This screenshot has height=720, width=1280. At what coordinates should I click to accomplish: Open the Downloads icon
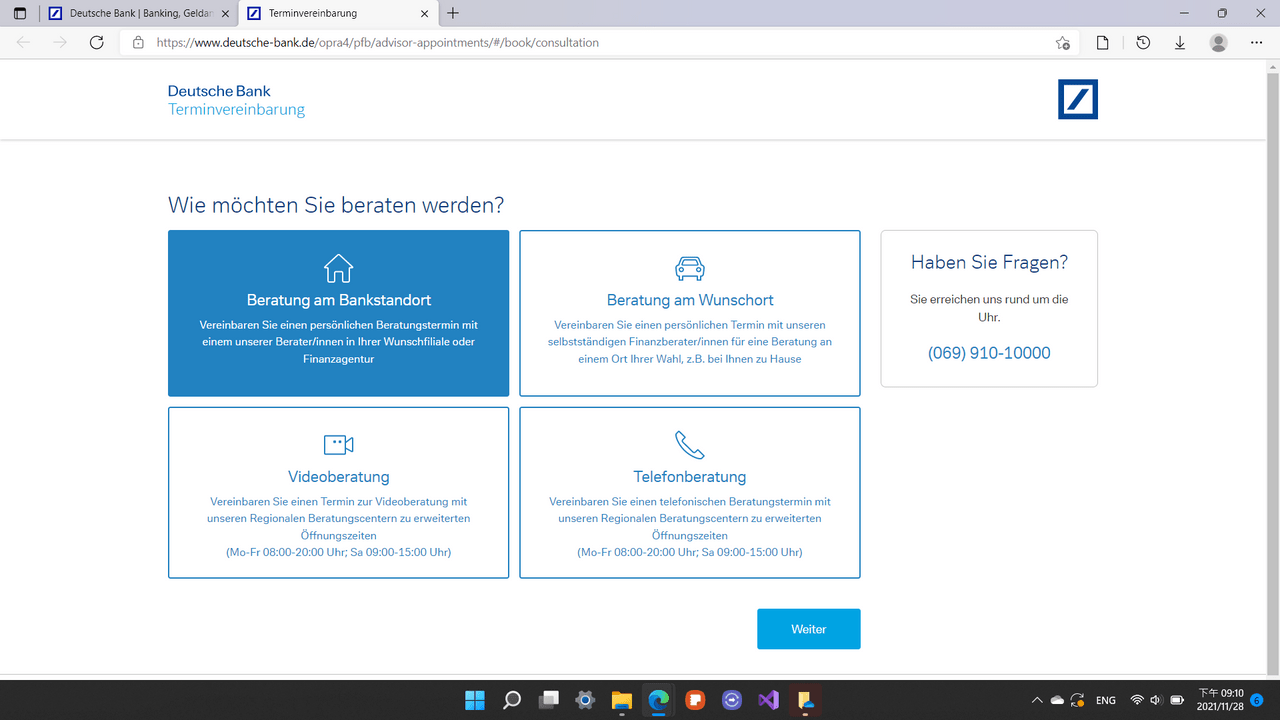(x=1180, y=43)
